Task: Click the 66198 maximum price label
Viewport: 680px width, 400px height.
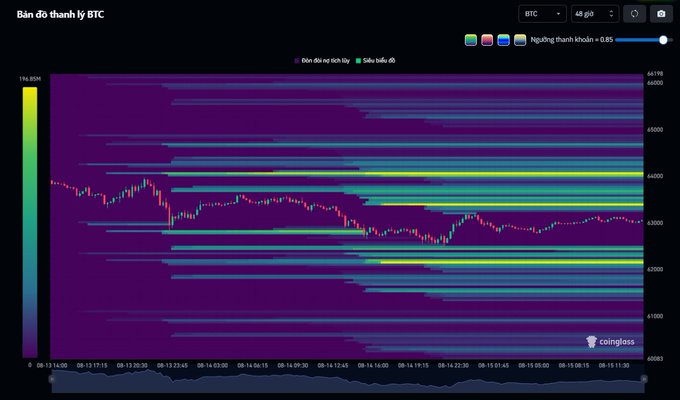Action: 655,74
